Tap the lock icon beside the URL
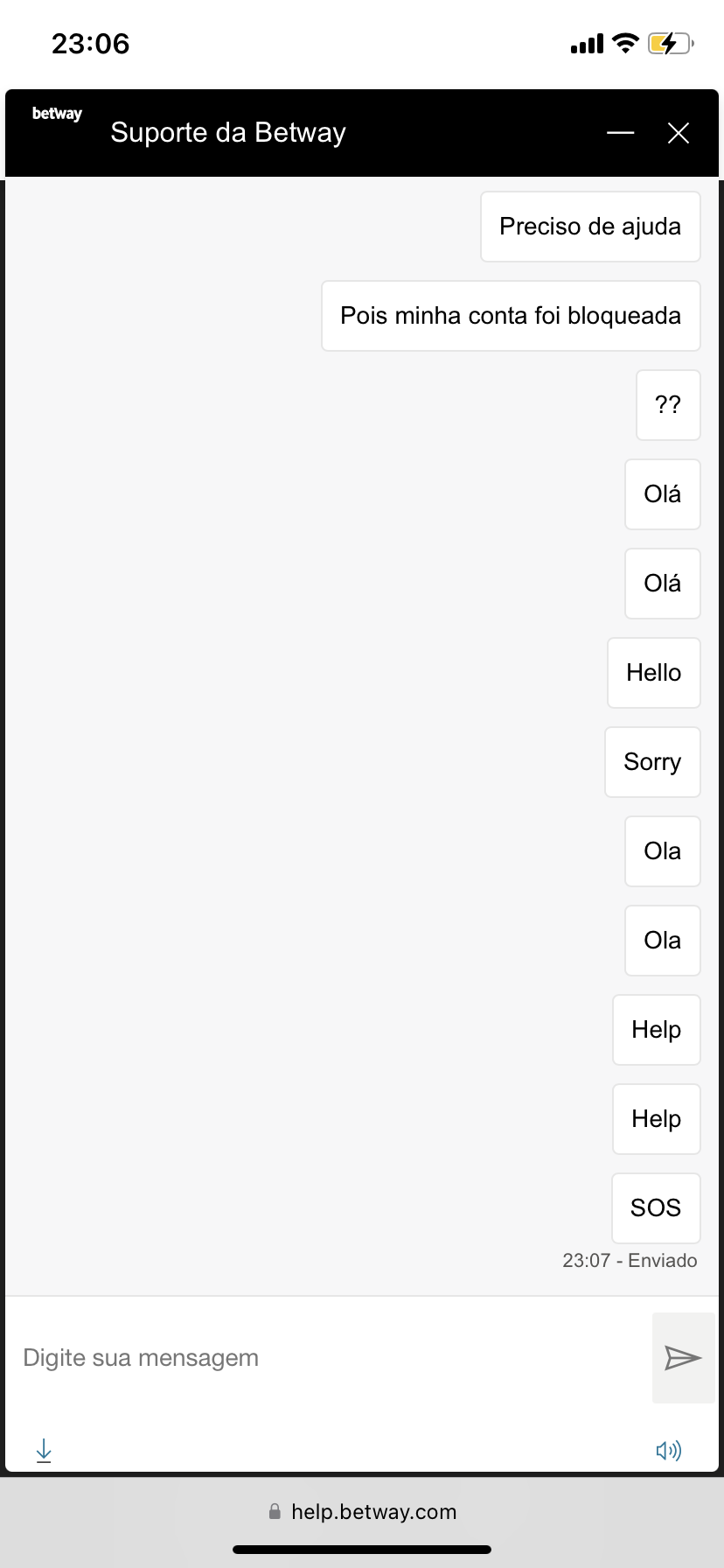724x1568 pixels. [275, 1511]
